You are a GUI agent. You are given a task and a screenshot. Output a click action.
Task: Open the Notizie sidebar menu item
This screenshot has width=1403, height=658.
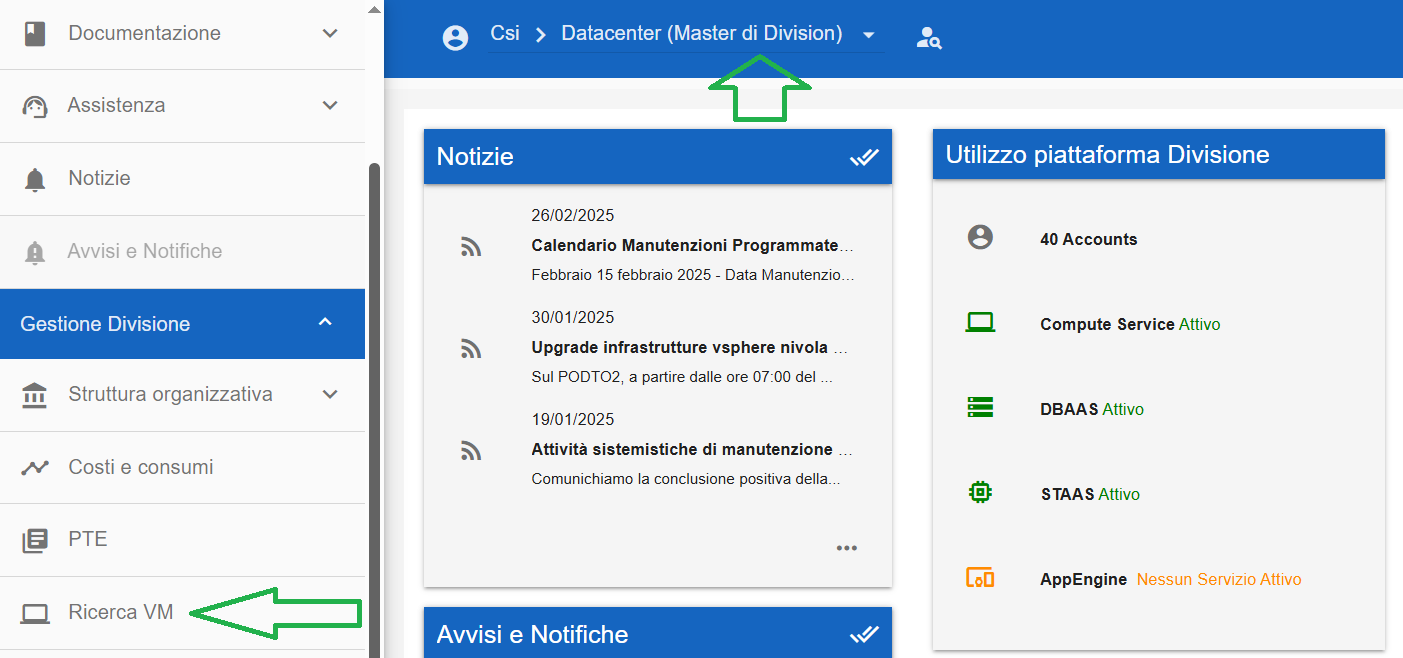182,179
